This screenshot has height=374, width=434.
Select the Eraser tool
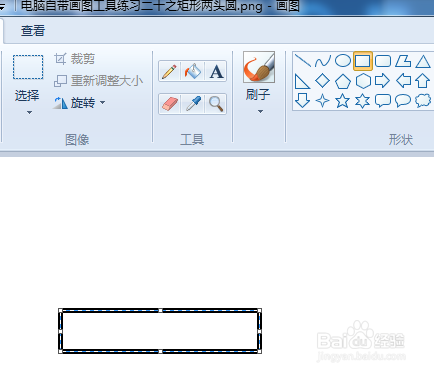[x=170, y=104]
